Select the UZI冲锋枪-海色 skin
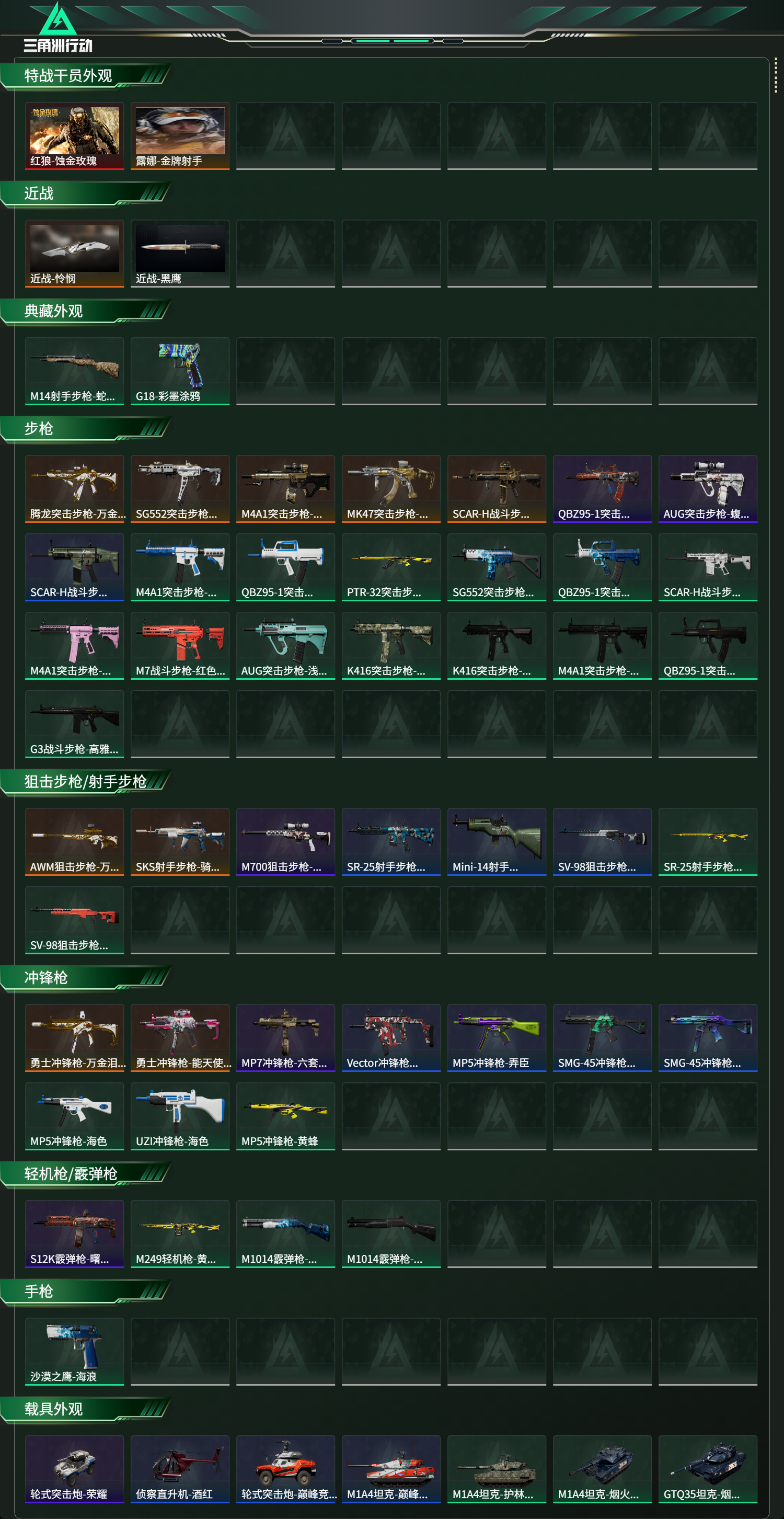Screen dimensions: 784x1519 pos(180,1116)
